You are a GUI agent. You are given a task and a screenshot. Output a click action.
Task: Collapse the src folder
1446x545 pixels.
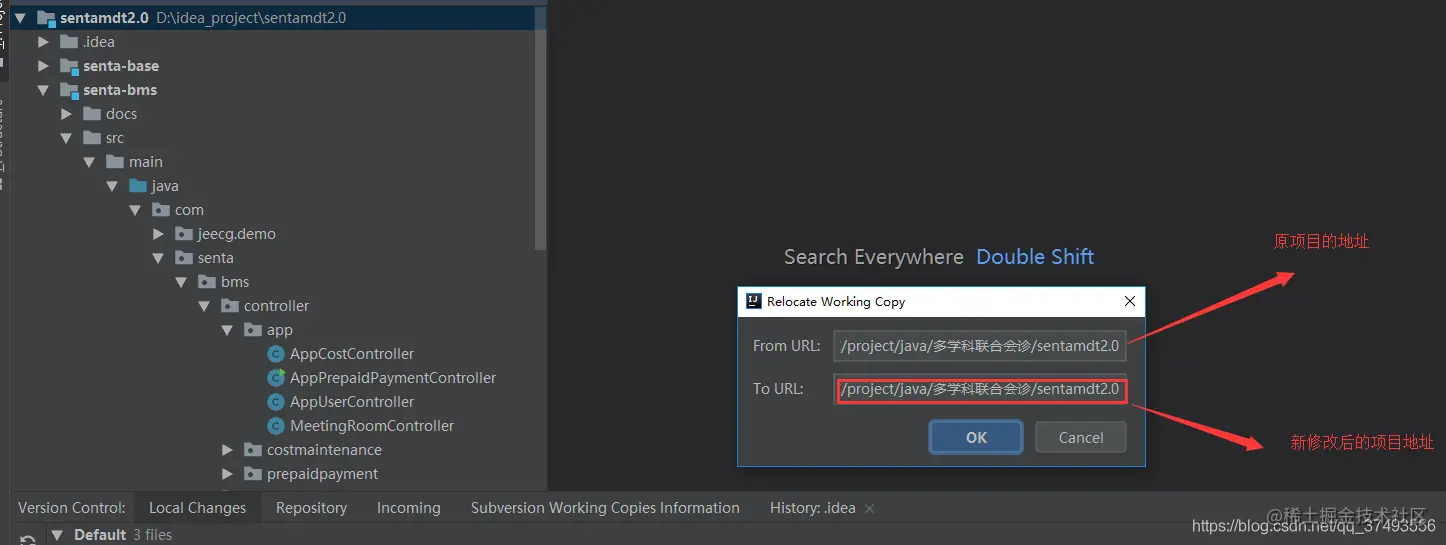[x=66, y=138]
